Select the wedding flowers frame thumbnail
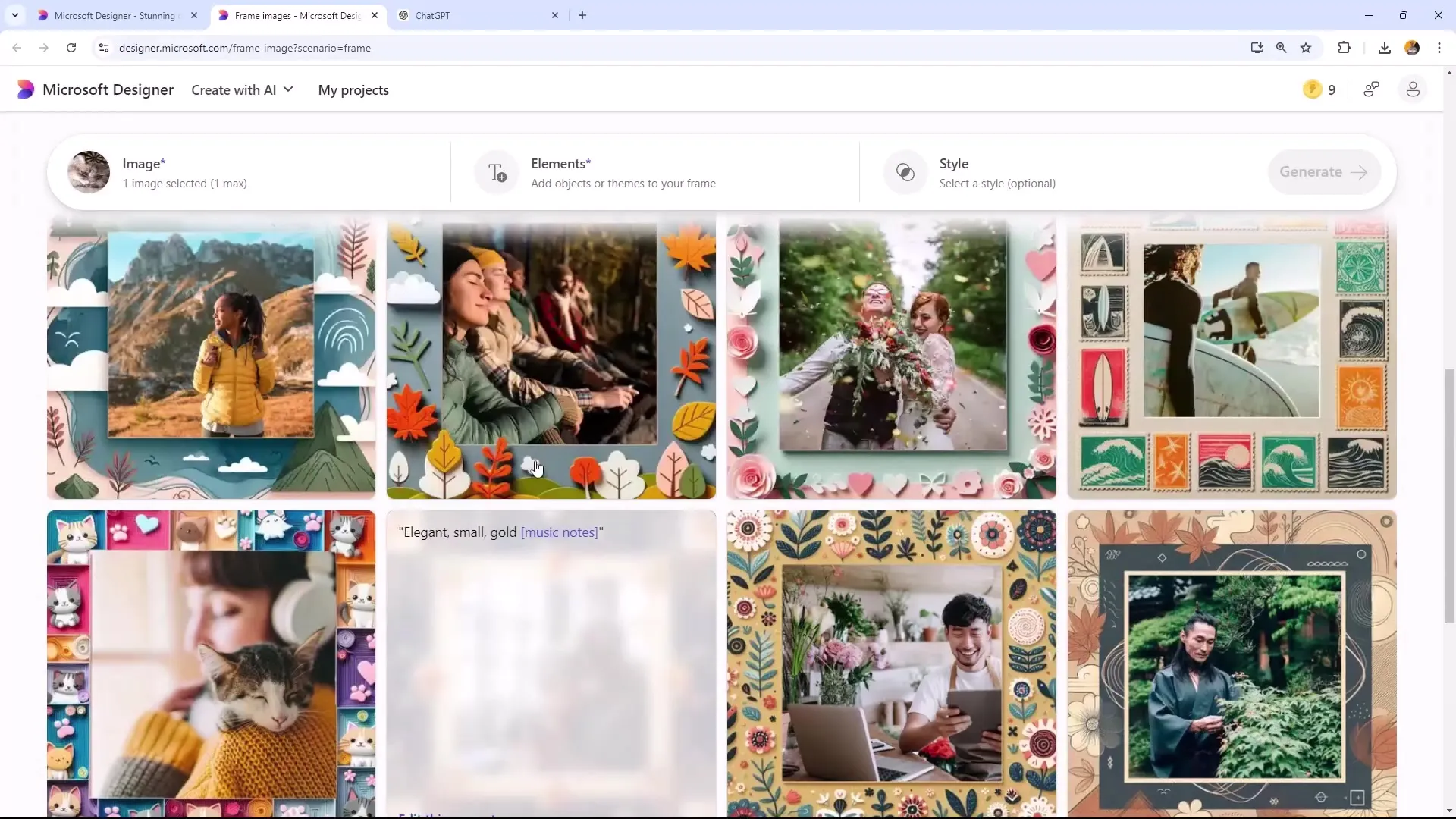This screenshot has width=1456, height=819. tap(891, 359)
